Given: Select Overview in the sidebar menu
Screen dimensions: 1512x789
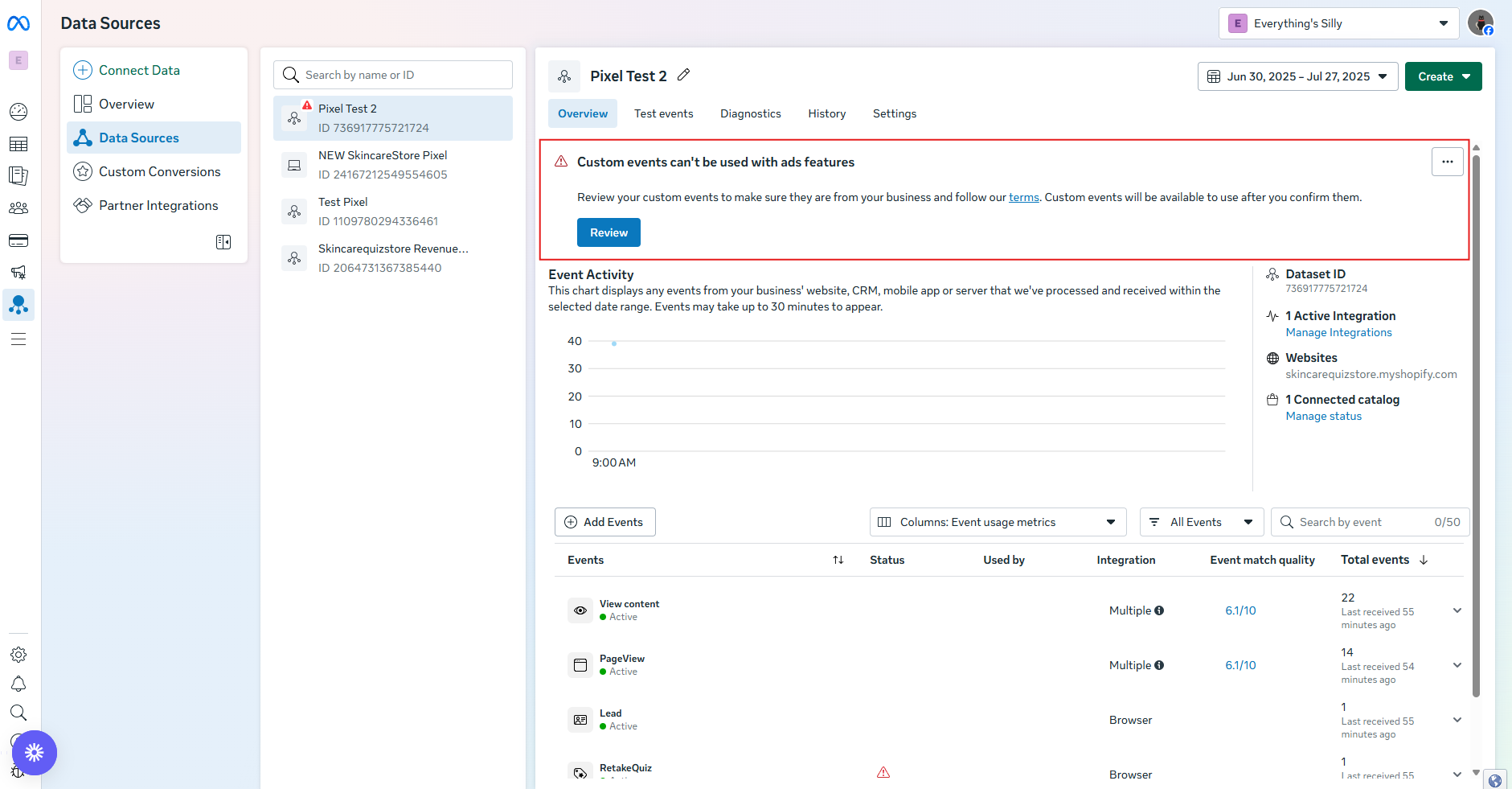Looking at the screenshot, I should tap(154, 104).
